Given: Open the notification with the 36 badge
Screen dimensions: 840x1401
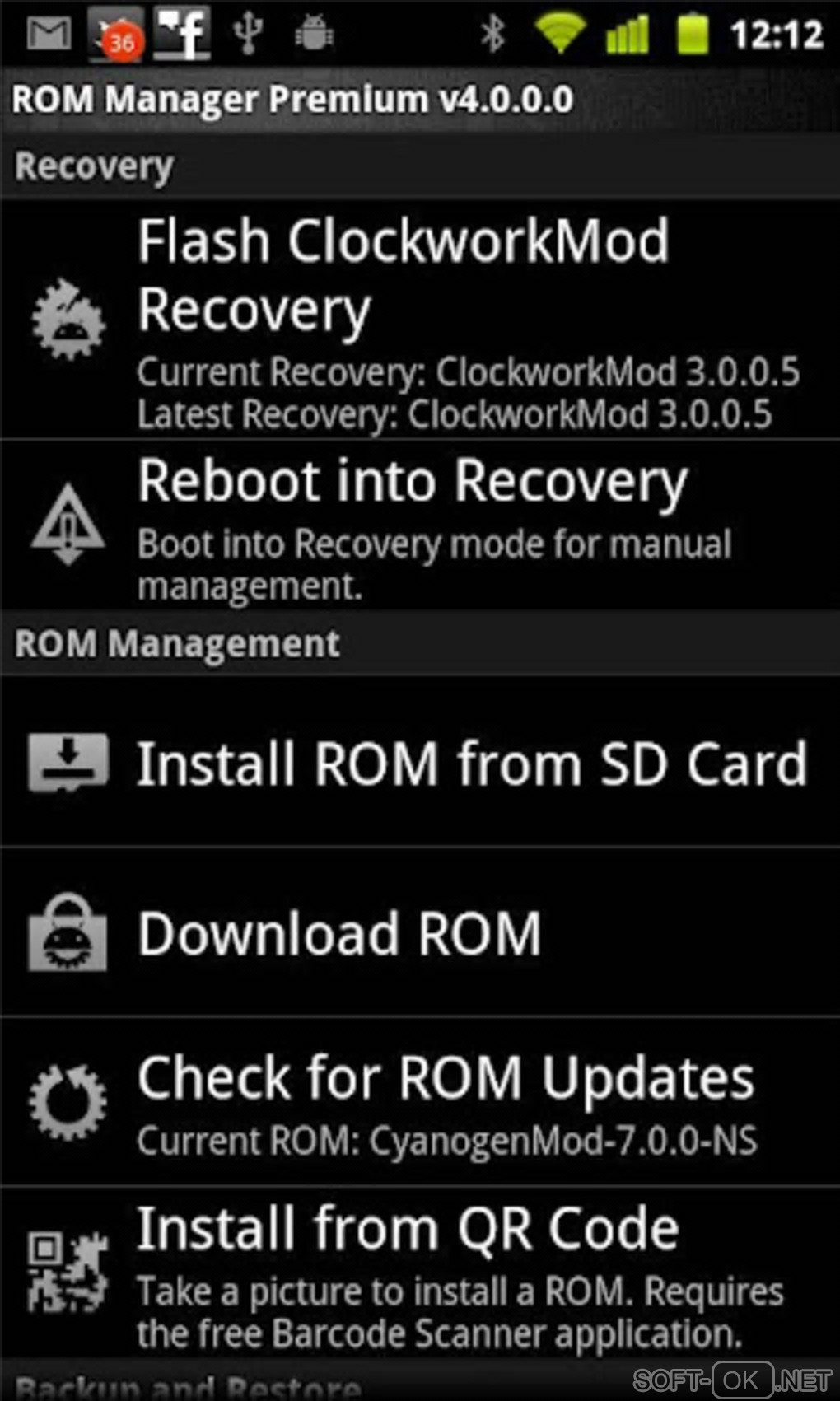Looking at the screenshot, I should click(x=116, y=34).
